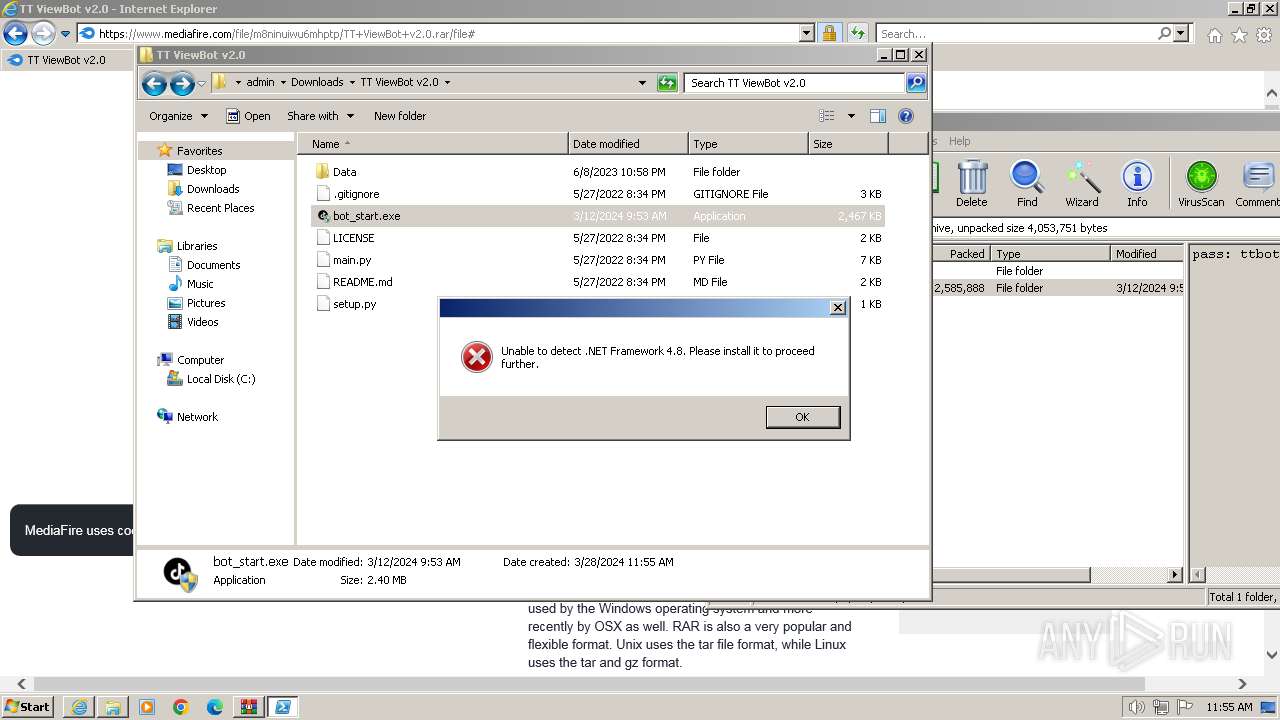The height and width of the screenshot is (720, 1280).
Task: Open WinRAR from the taskbar
Action: click(248, 707)
